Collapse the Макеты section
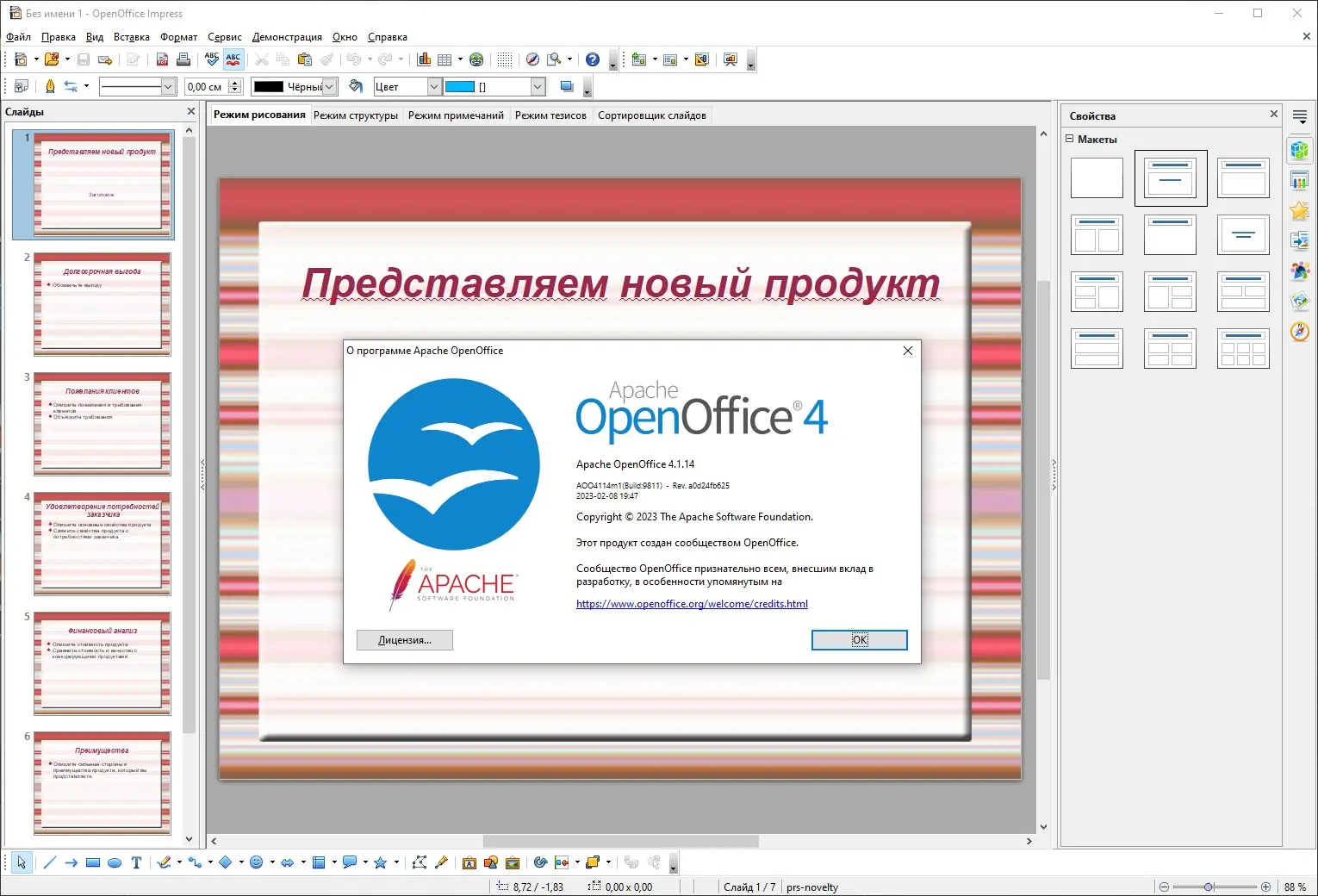 pyautogui.click(x=1070, y=139)
